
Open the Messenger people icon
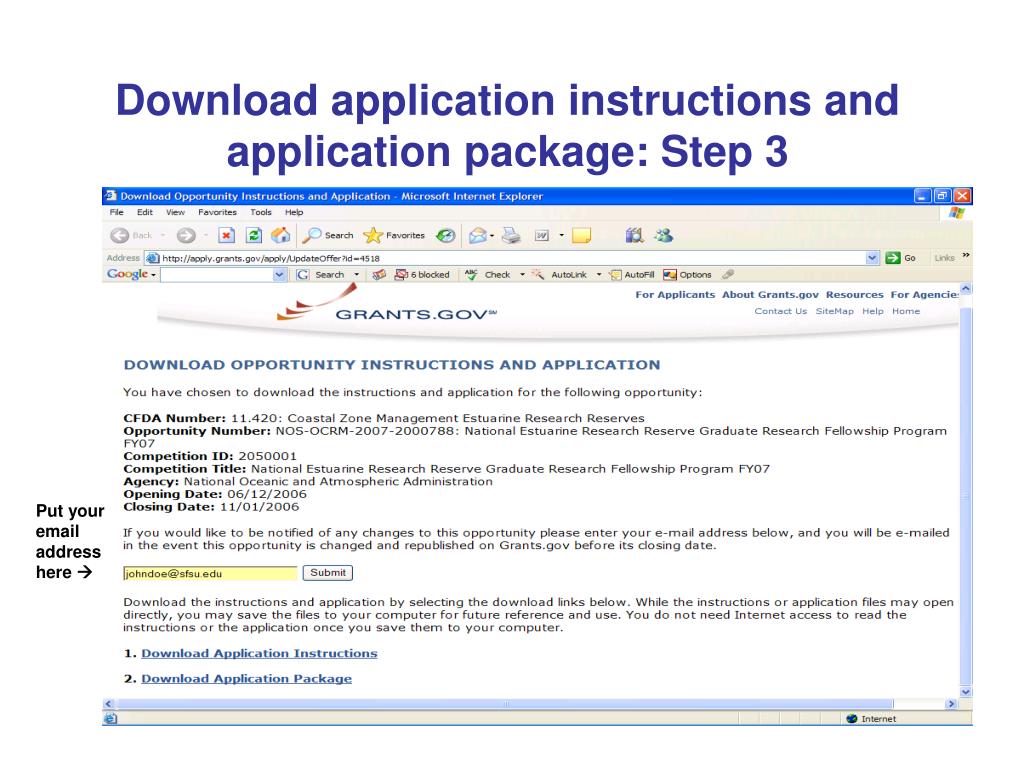(x=664, y=235)
